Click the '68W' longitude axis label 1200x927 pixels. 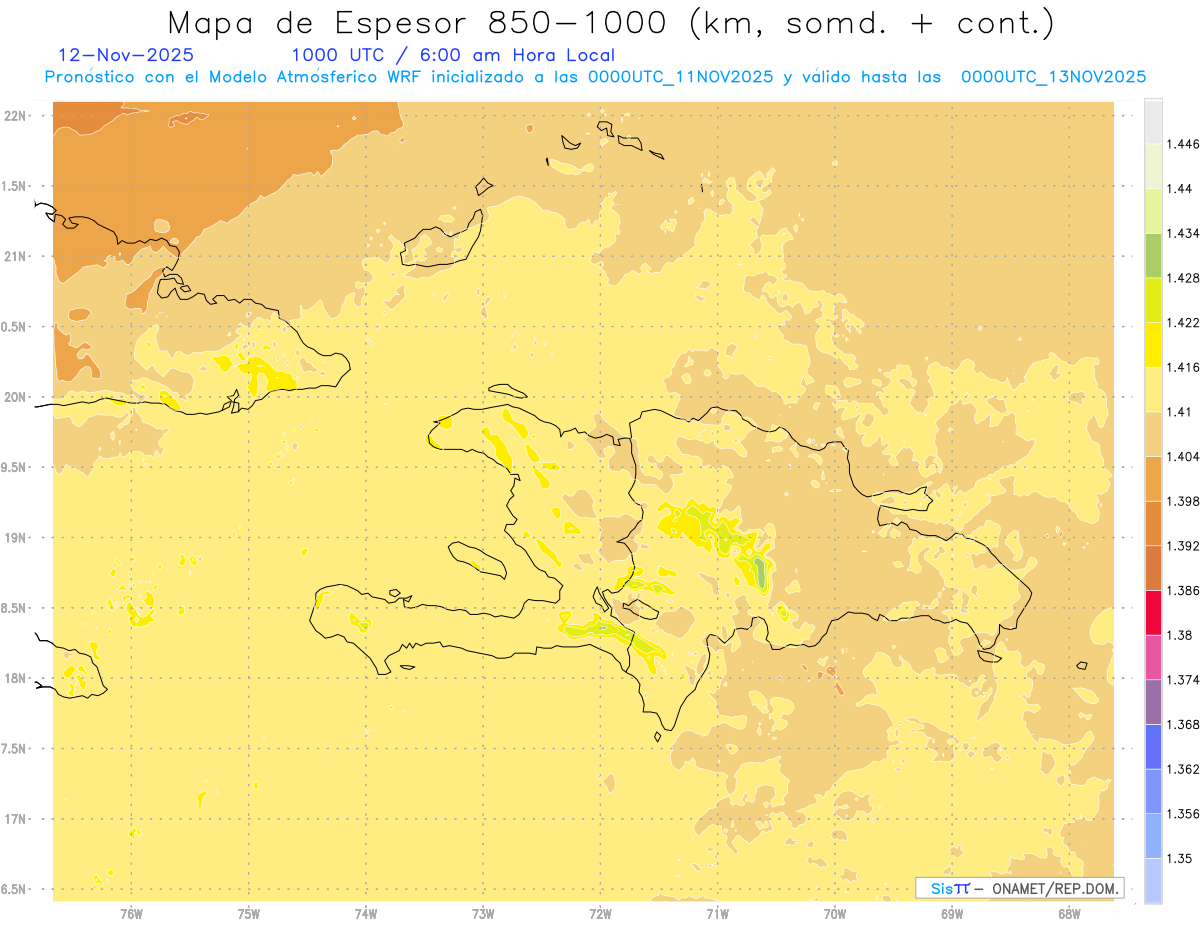coord(1069,913)
